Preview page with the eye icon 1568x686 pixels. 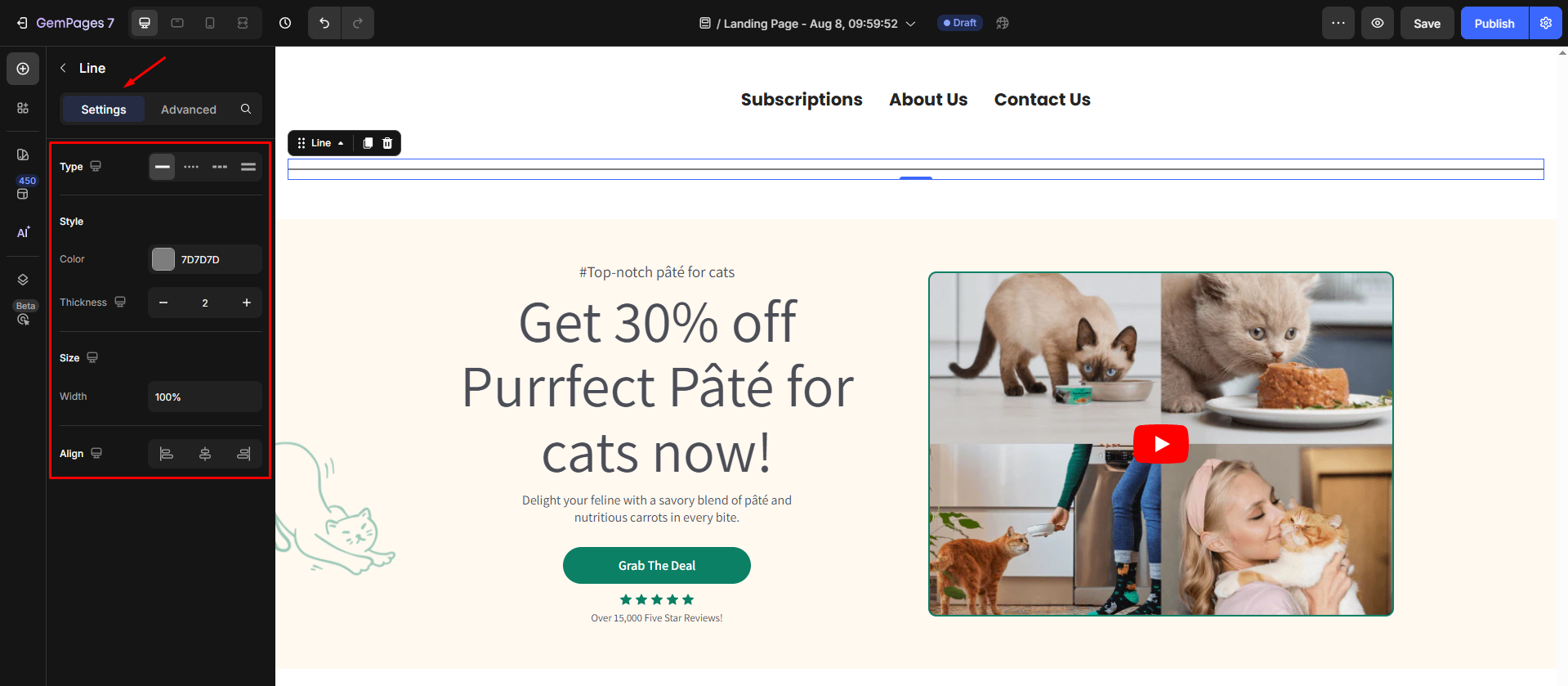coord(1378,23)
